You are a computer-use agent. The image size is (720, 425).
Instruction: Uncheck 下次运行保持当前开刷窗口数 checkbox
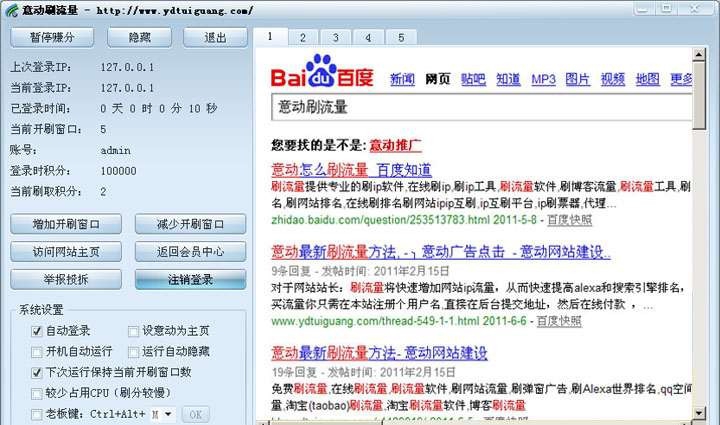point(37,373)
